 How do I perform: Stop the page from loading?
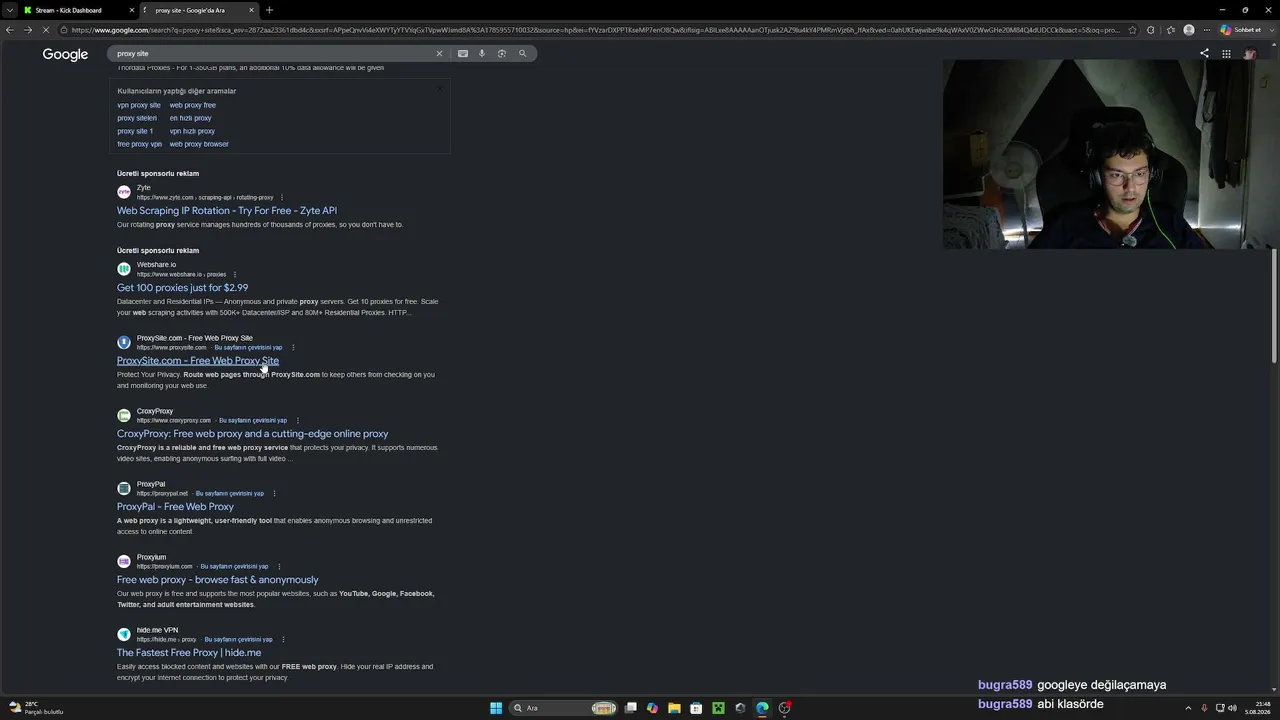(44, 30)
